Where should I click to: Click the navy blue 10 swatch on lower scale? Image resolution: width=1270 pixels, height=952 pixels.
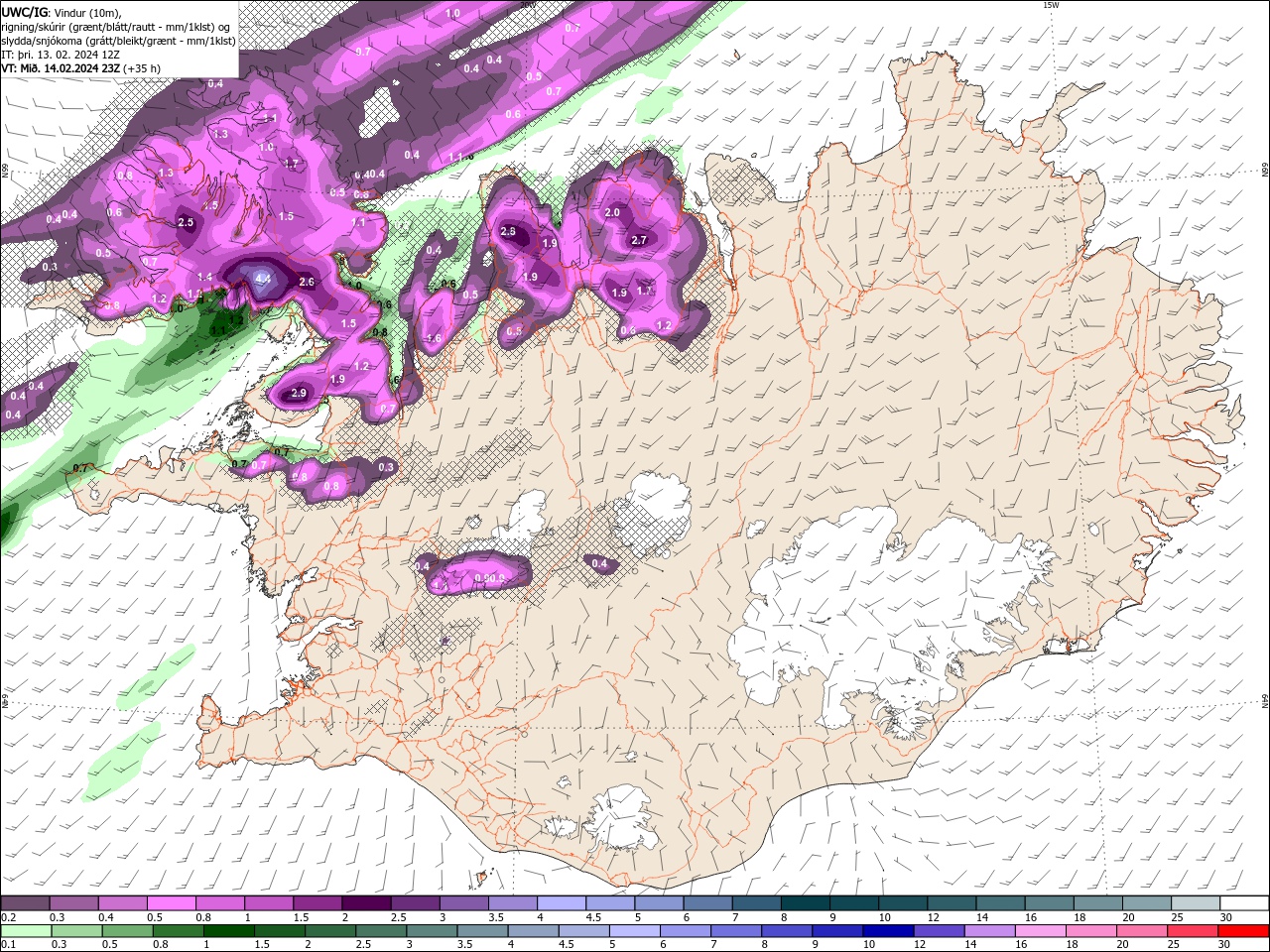tap(888, 931)
